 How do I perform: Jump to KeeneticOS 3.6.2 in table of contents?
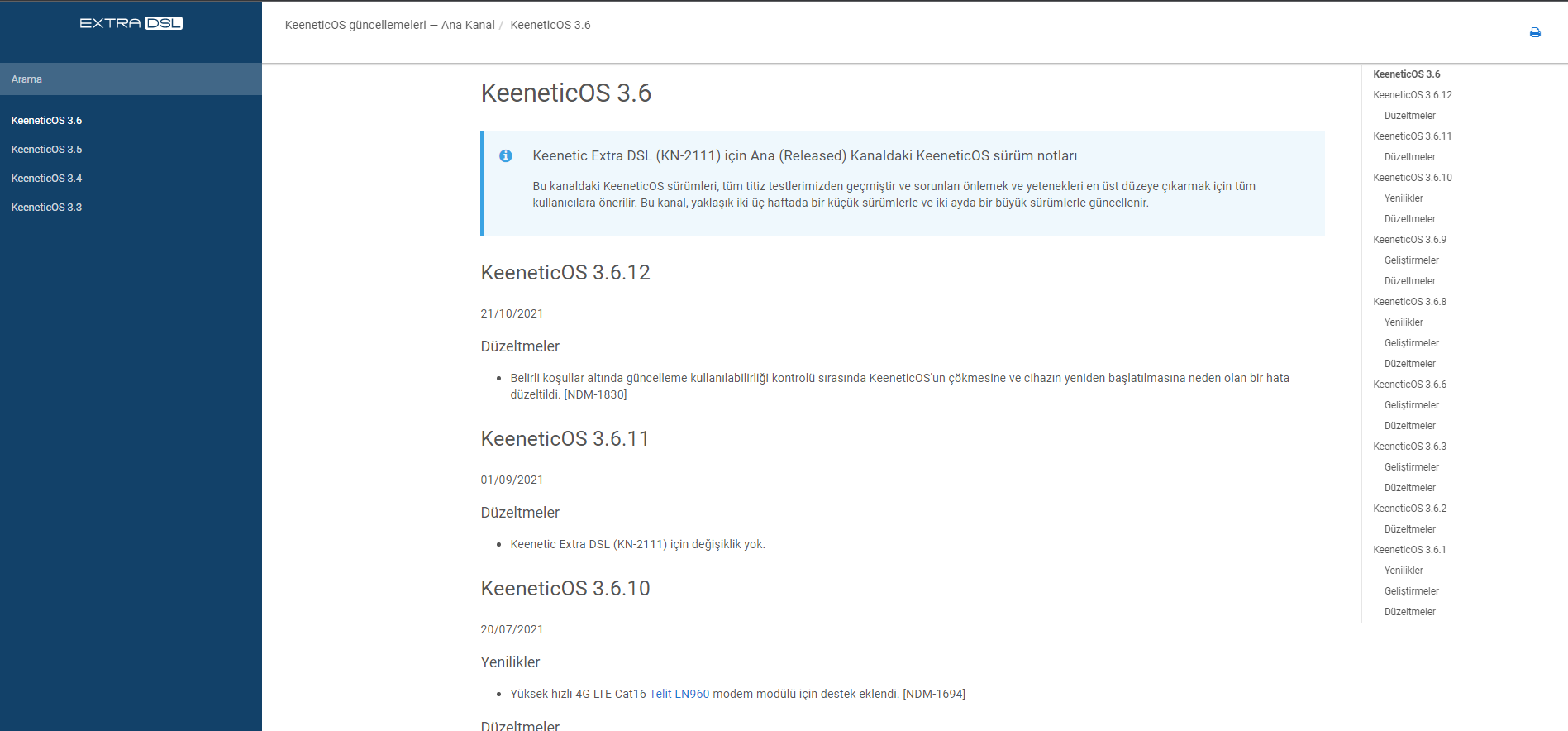click(x=1409, y=509)
